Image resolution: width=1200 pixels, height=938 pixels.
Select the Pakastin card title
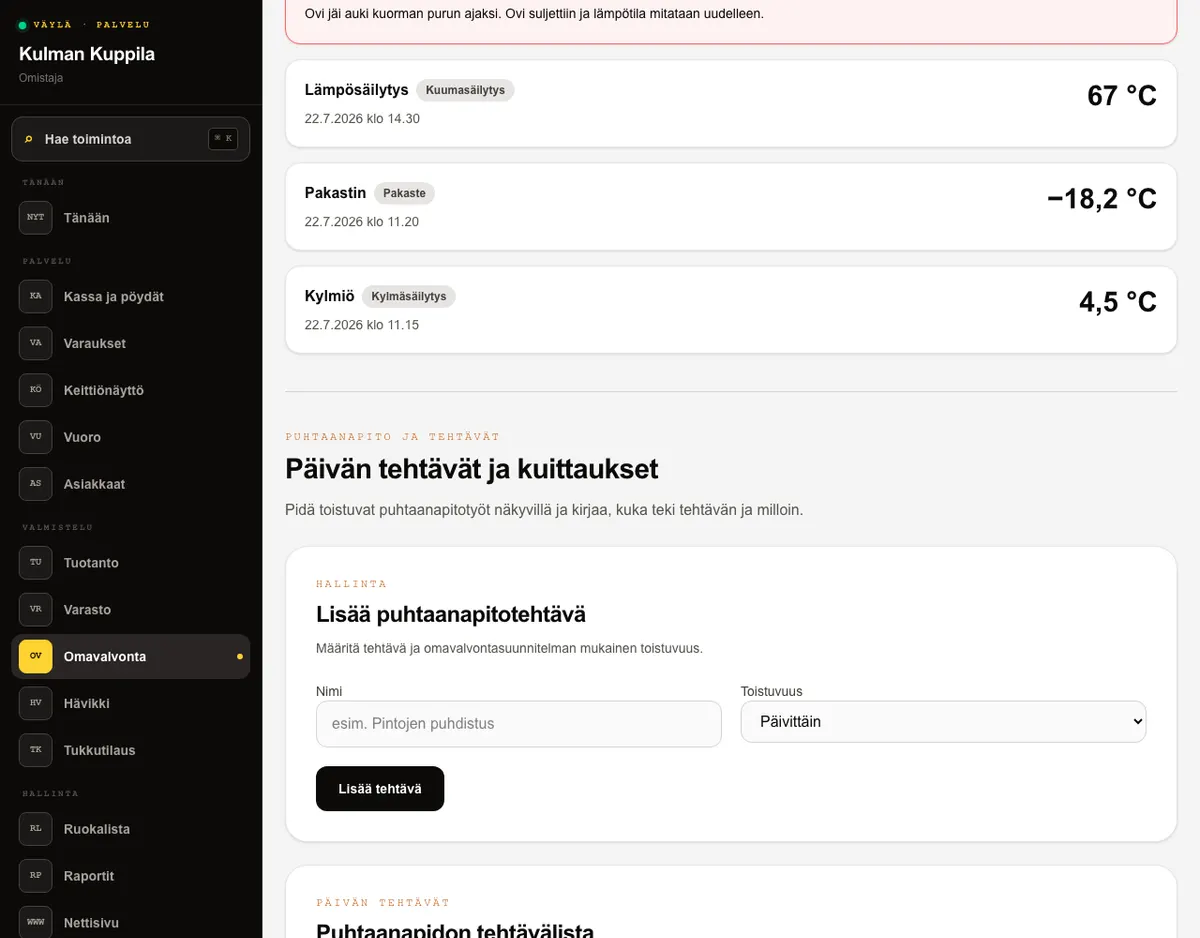click(336, 193)
